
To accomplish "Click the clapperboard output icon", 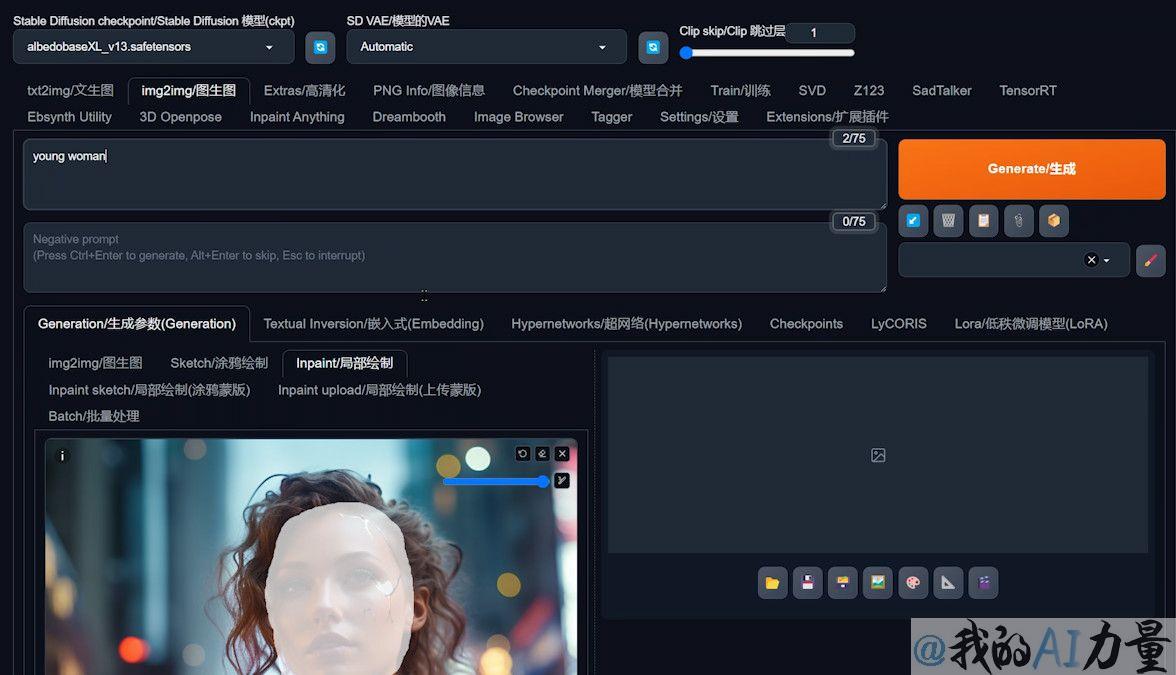I will pyautogui.click(x=983, y=583).
